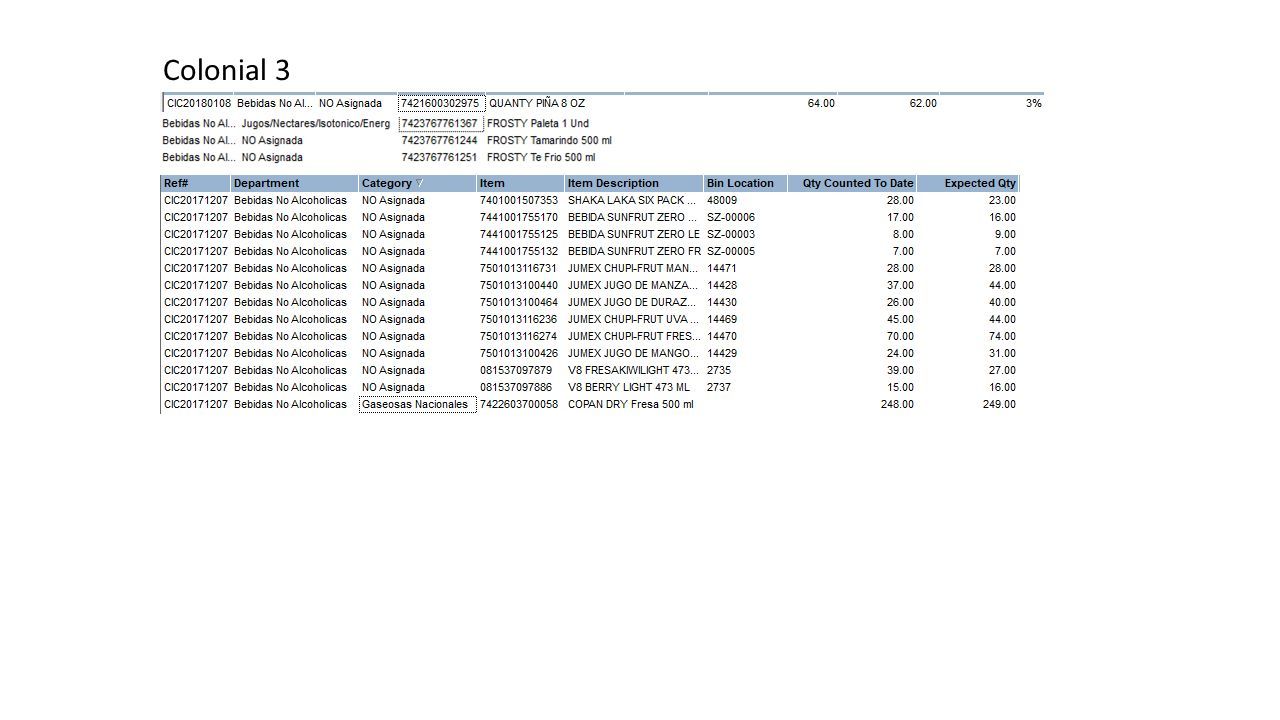Viewport: 1280px width, 720px height.
Task: Click the 64.00 value in top row
Action: (x=821, y=103)
